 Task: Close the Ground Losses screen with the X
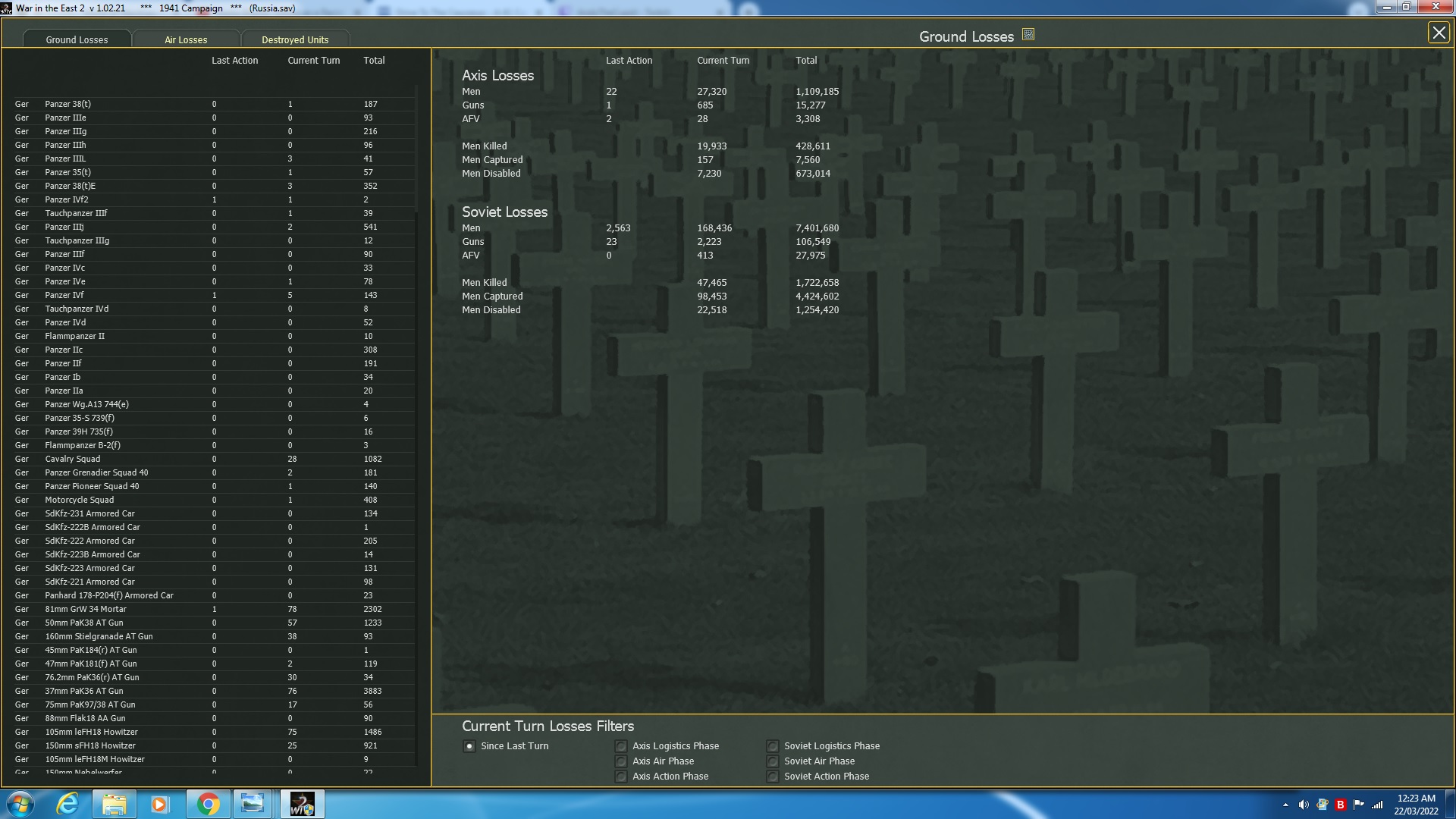click(1438, 33)
